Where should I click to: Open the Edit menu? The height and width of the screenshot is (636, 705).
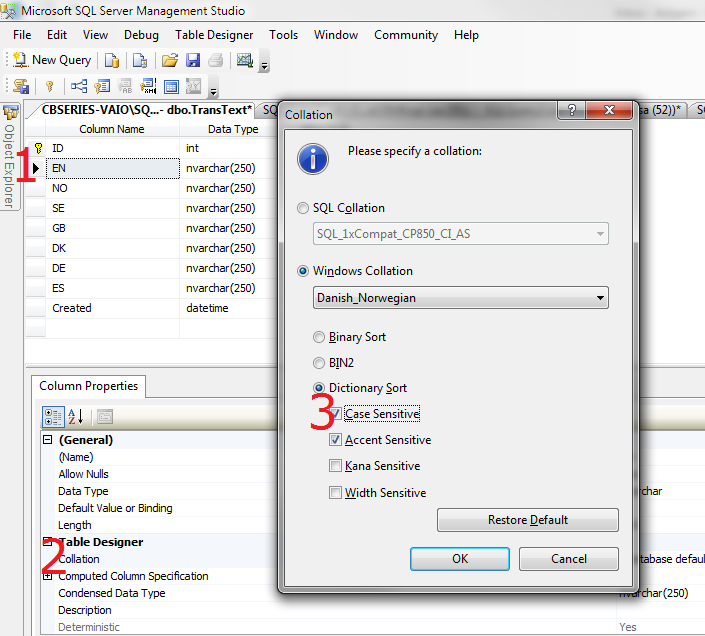point(57,35)
